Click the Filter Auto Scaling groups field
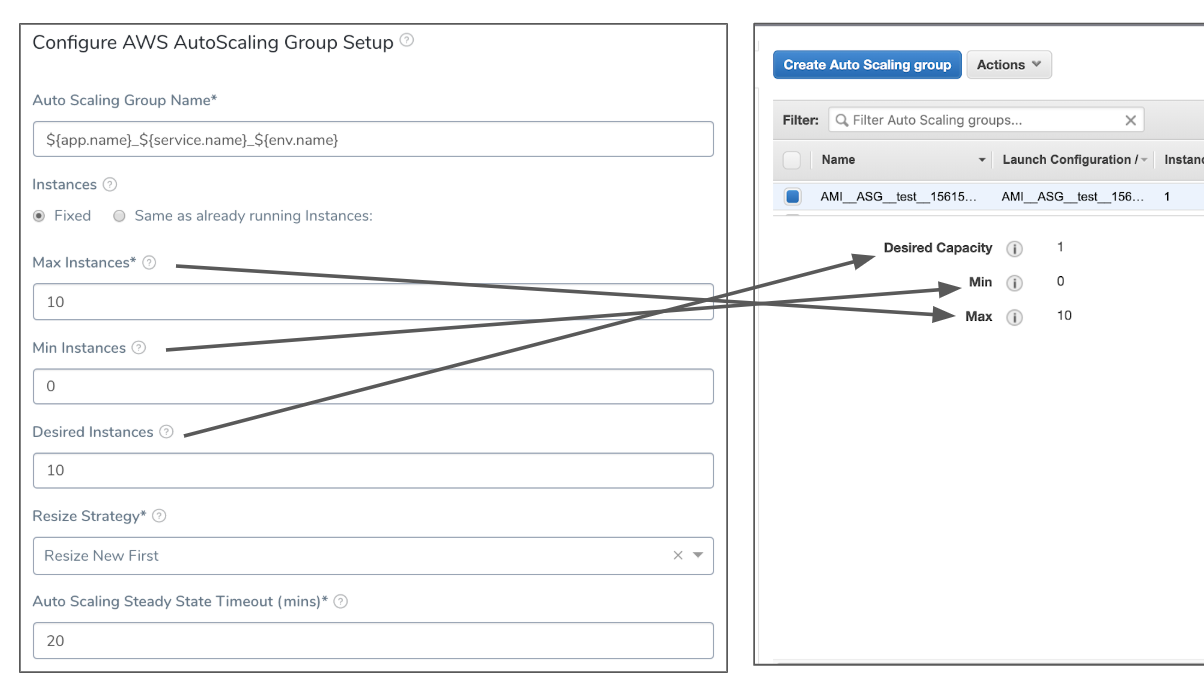1204x700 pixels. click(x=986, y=120)
